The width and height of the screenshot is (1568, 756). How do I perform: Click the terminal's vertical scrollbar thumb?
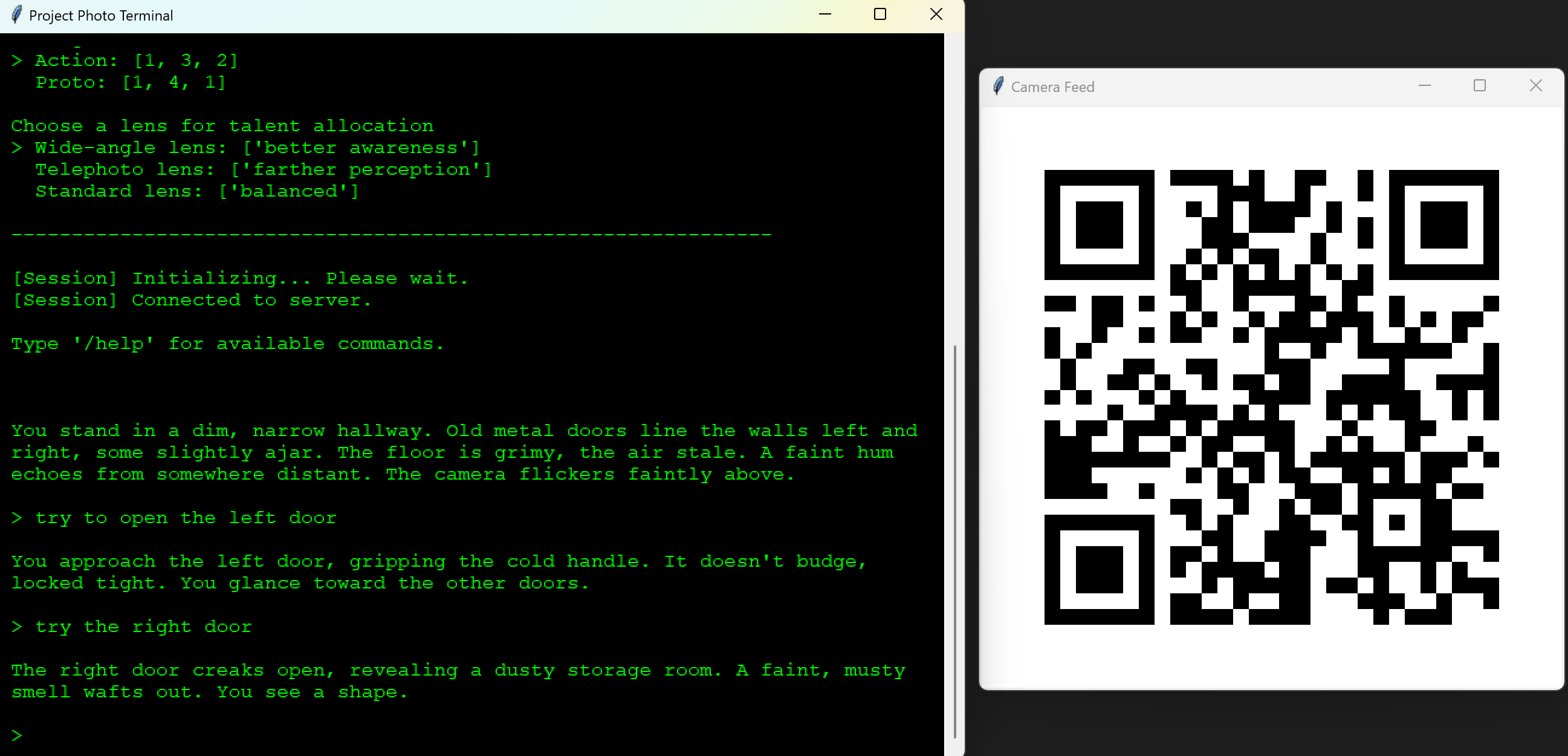click(x=954, y=541)
